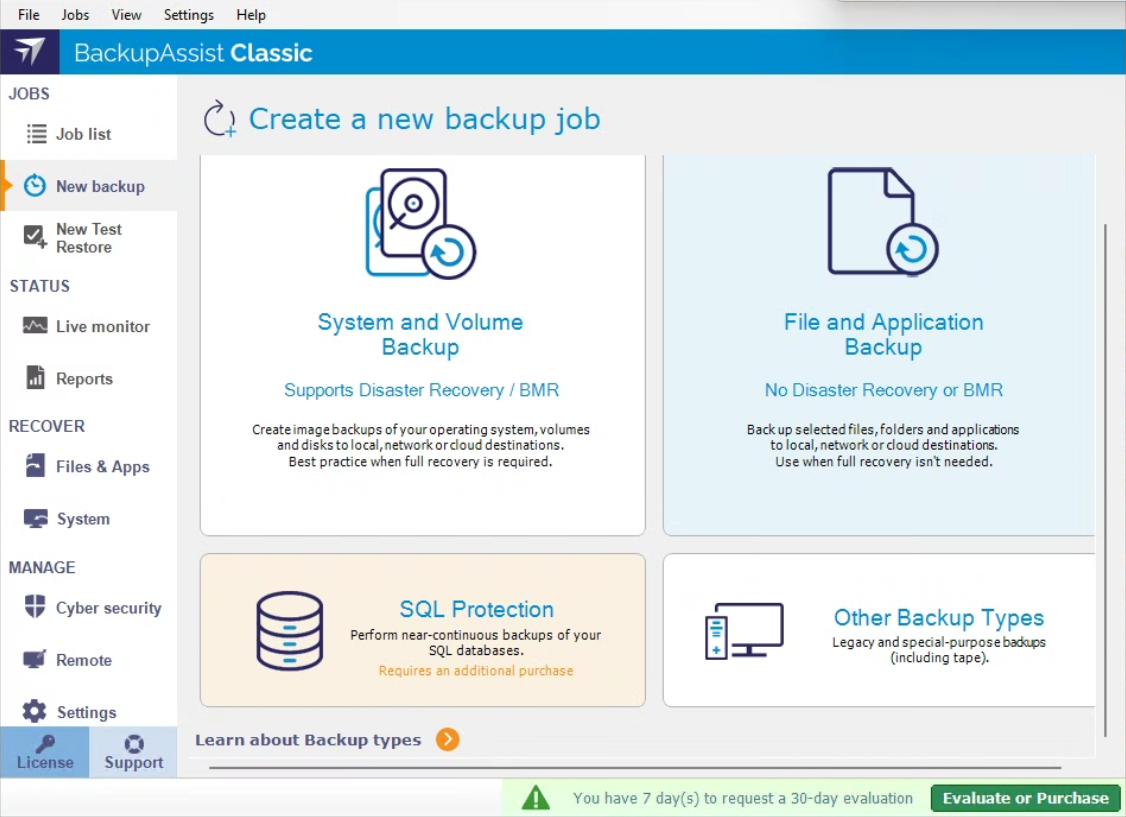Open the File menu

tap(29, 15)
